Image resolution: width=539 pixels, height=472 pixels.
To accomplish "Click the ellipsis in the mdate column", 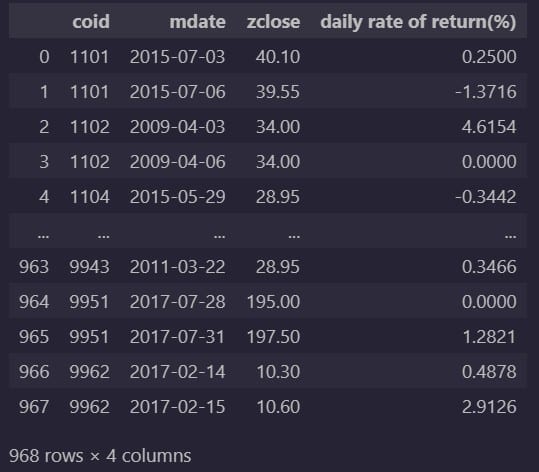I will pos(220,235).
